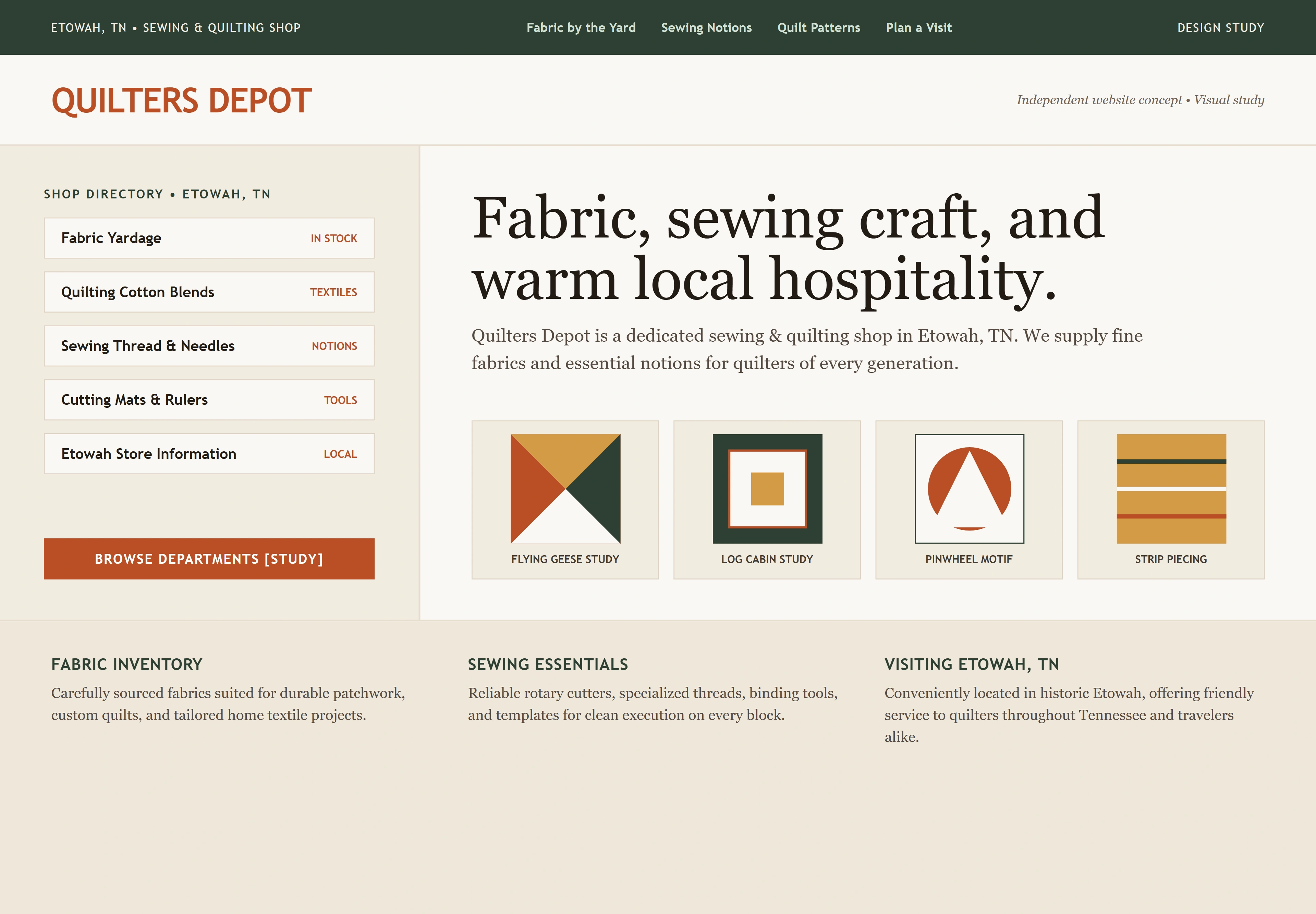Image resolution: width=1316 pixels, height=914 pixels.
Task: Go to Quilt Patterns nav item
Action: 818,27
